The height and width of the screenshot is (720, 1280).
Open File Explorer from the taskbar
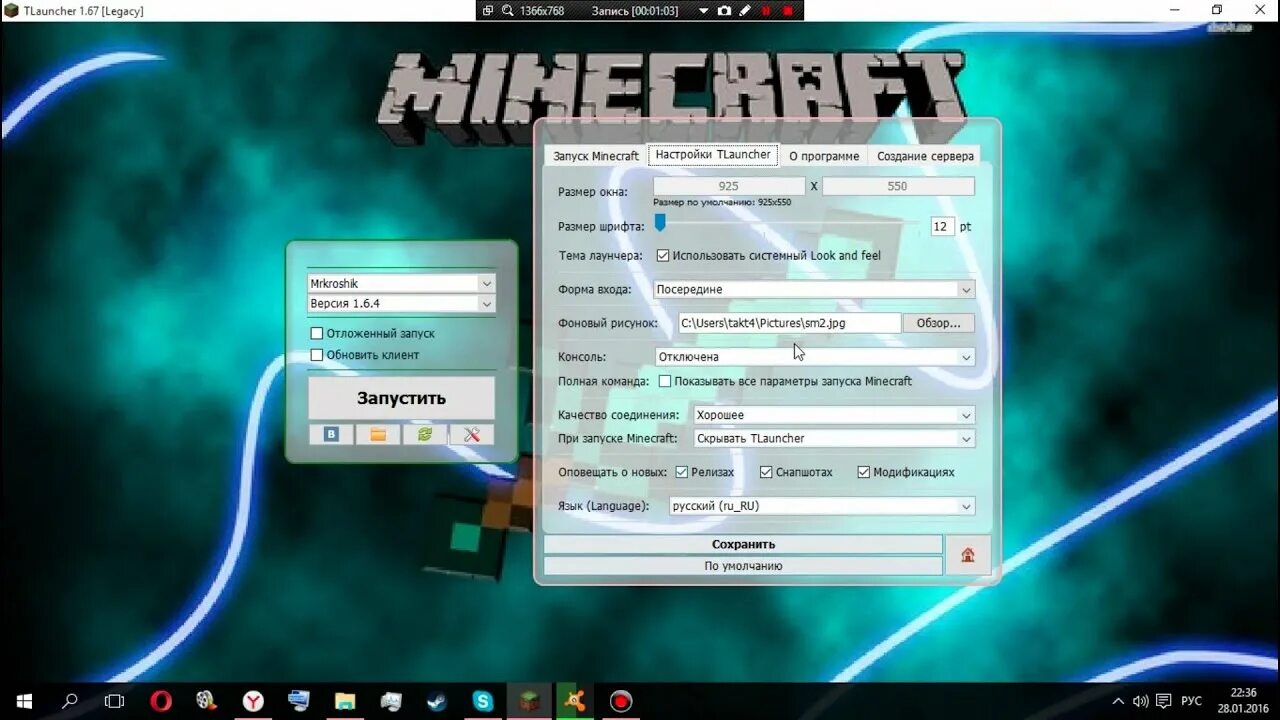345,701
